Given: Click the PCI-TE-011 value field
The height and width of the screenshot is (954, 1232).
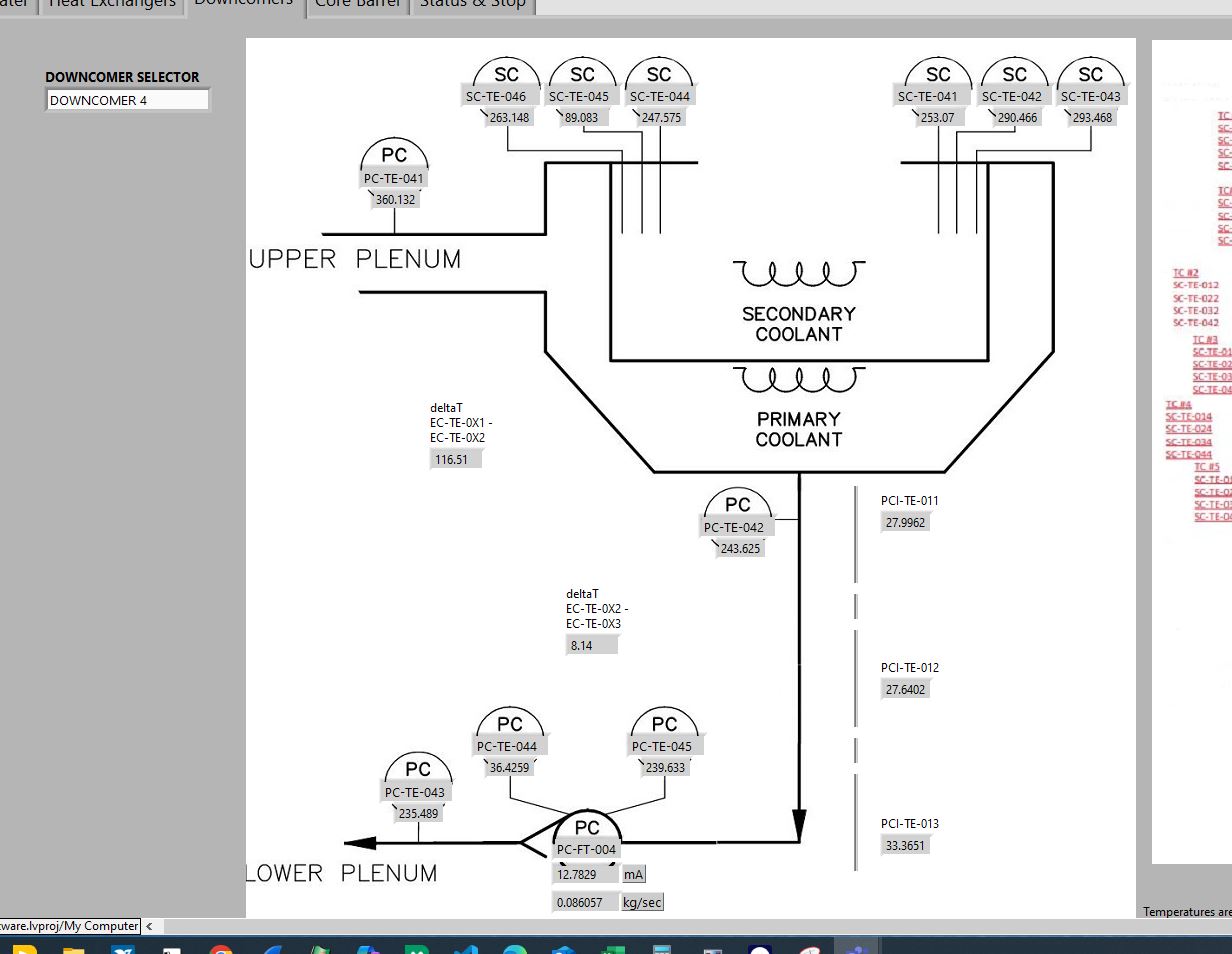Looking at the screenshot, I should coord(905,522).
